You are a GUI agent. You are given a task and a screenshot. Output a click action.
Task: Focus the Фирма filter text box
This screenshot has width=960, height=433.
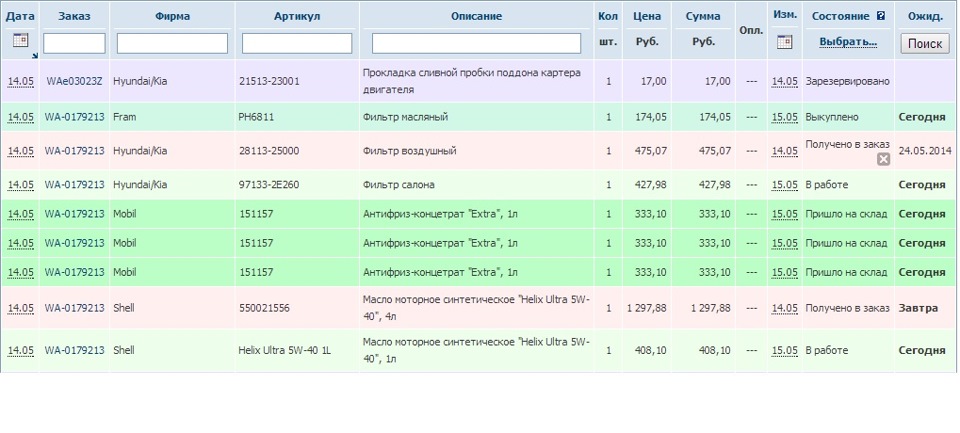point(172,43)
